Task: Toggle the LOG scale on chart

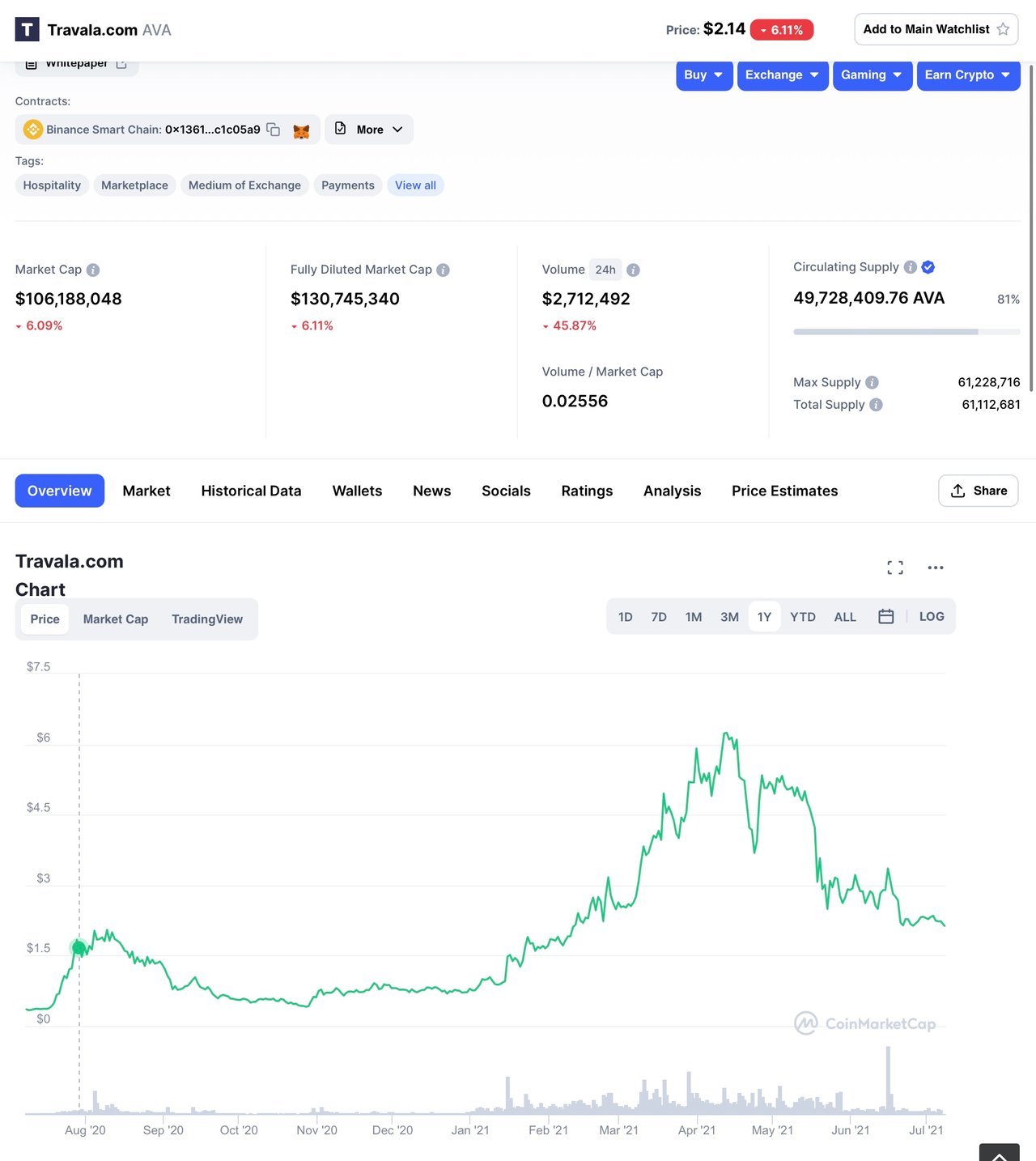Action: pos(932,617)
